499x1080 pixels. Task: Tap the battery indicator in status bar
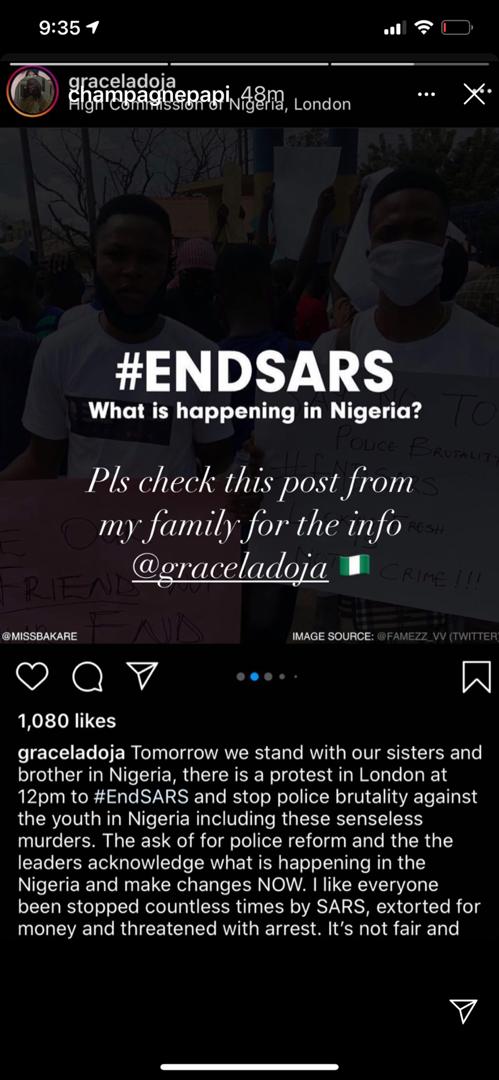pyautogui.click(x=456, y=28)
